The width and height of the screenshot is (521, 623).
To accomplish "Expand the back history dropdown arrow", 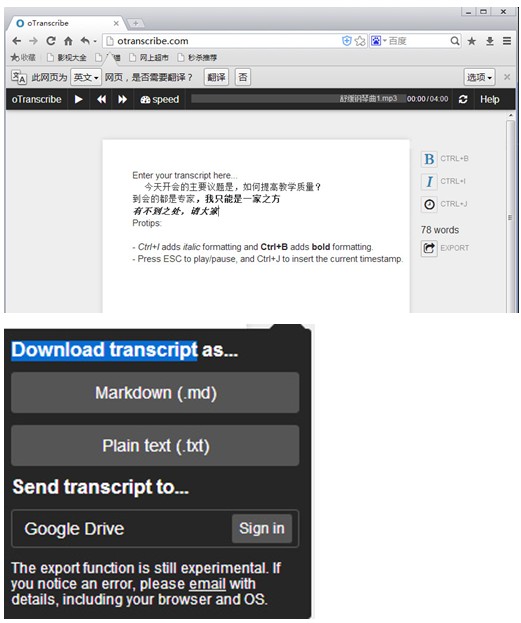I will tap(95, 41).
